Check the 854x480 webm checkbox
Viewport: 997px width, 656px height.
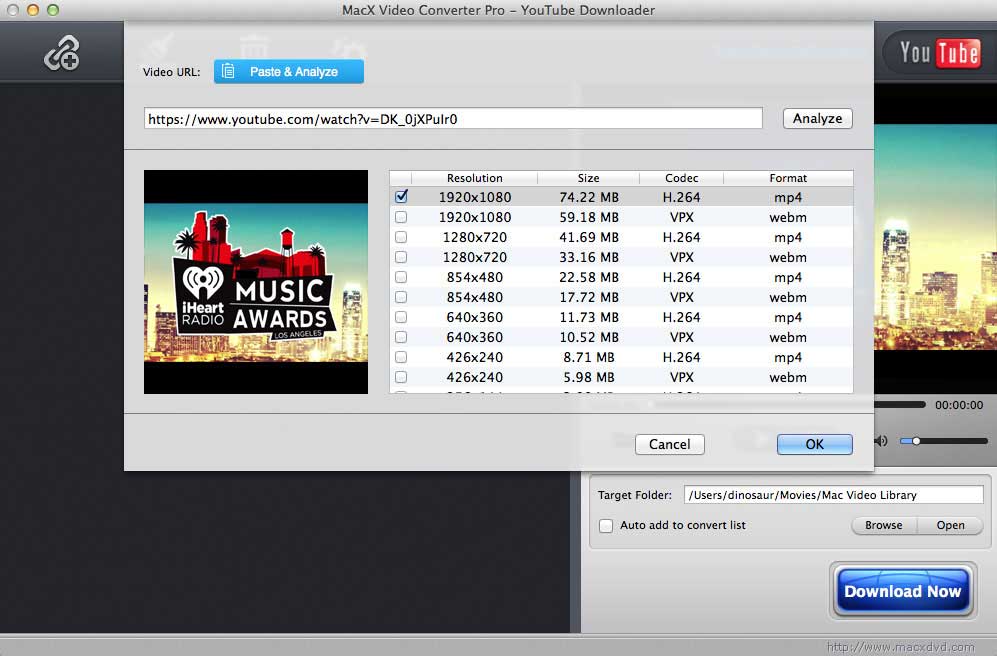click(401, 297)
